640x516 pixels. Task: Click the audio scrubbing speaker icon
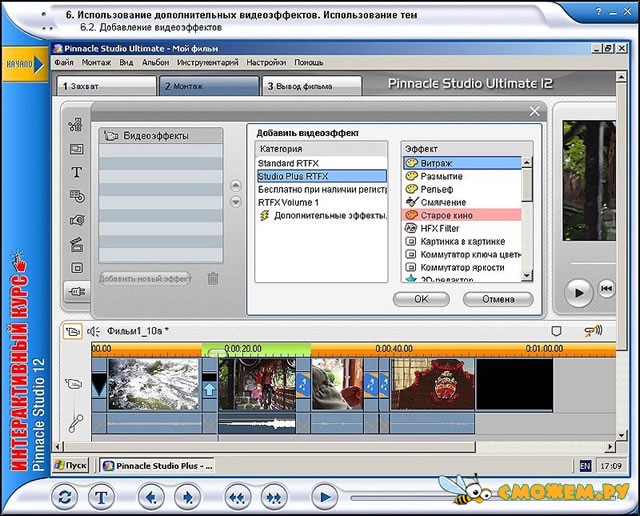click(x=593, y=331)
